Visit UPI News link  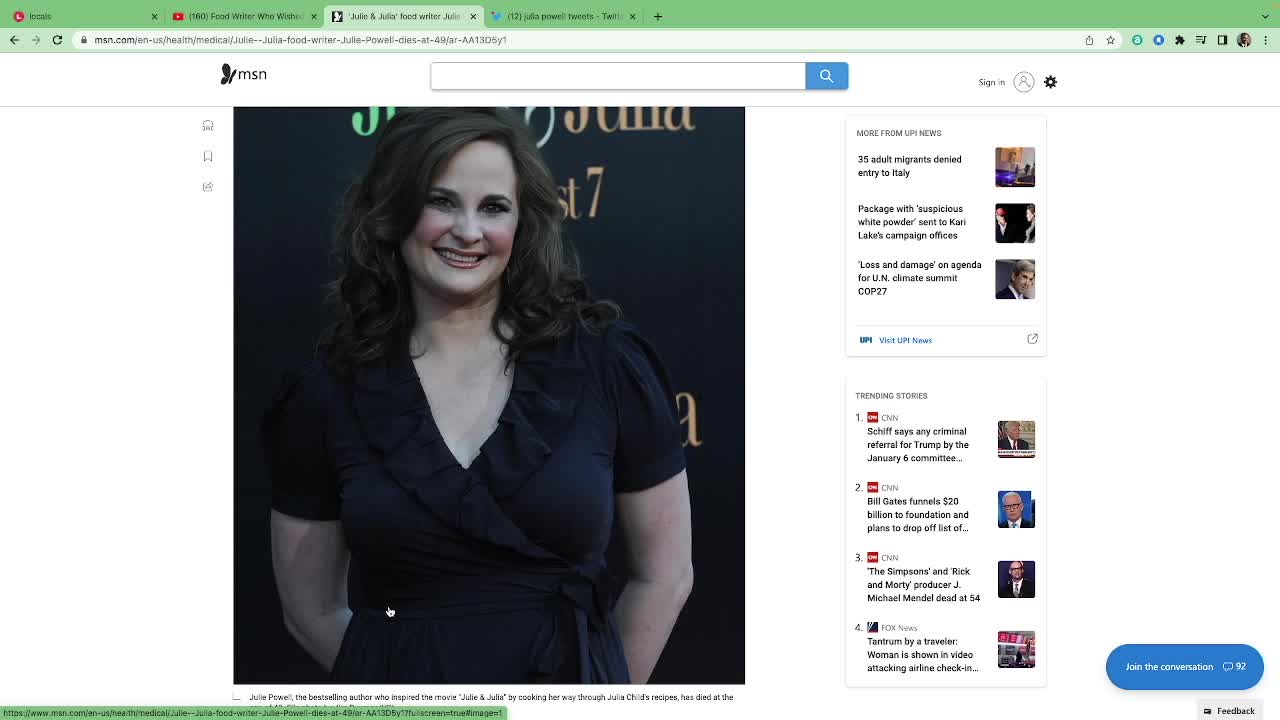point(905,340)
